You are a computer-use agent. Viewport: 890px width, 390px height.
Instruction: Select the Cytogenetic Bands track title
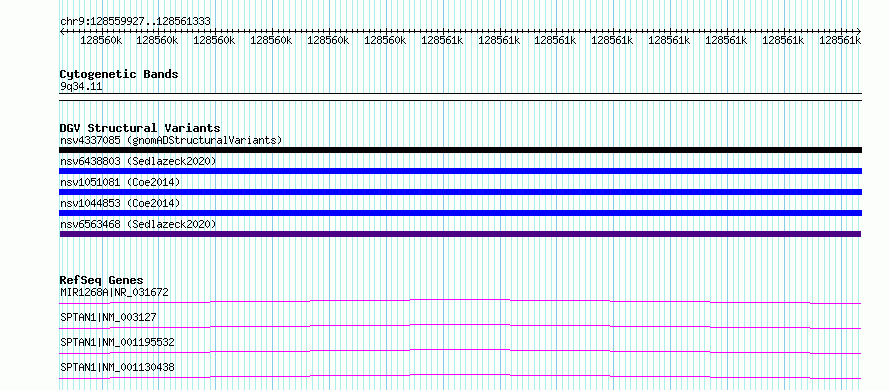coord(119,74)
